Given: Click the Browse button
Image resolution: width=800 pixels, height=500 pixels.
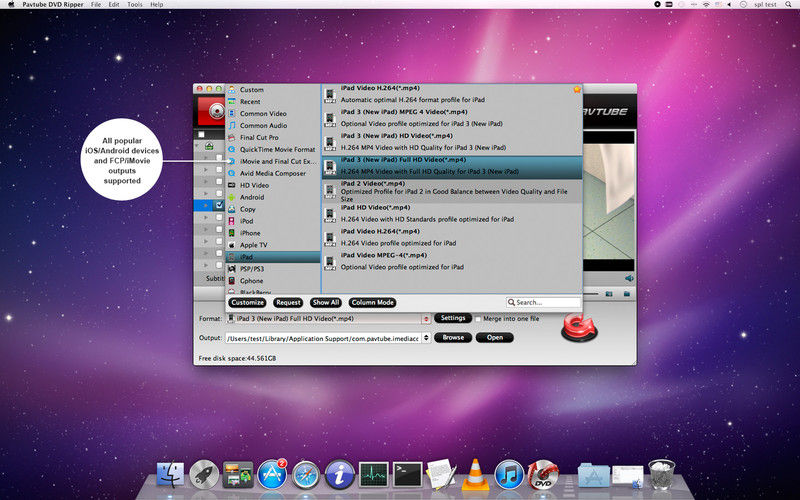Looking at the screenshot, I should pos(453,337).
